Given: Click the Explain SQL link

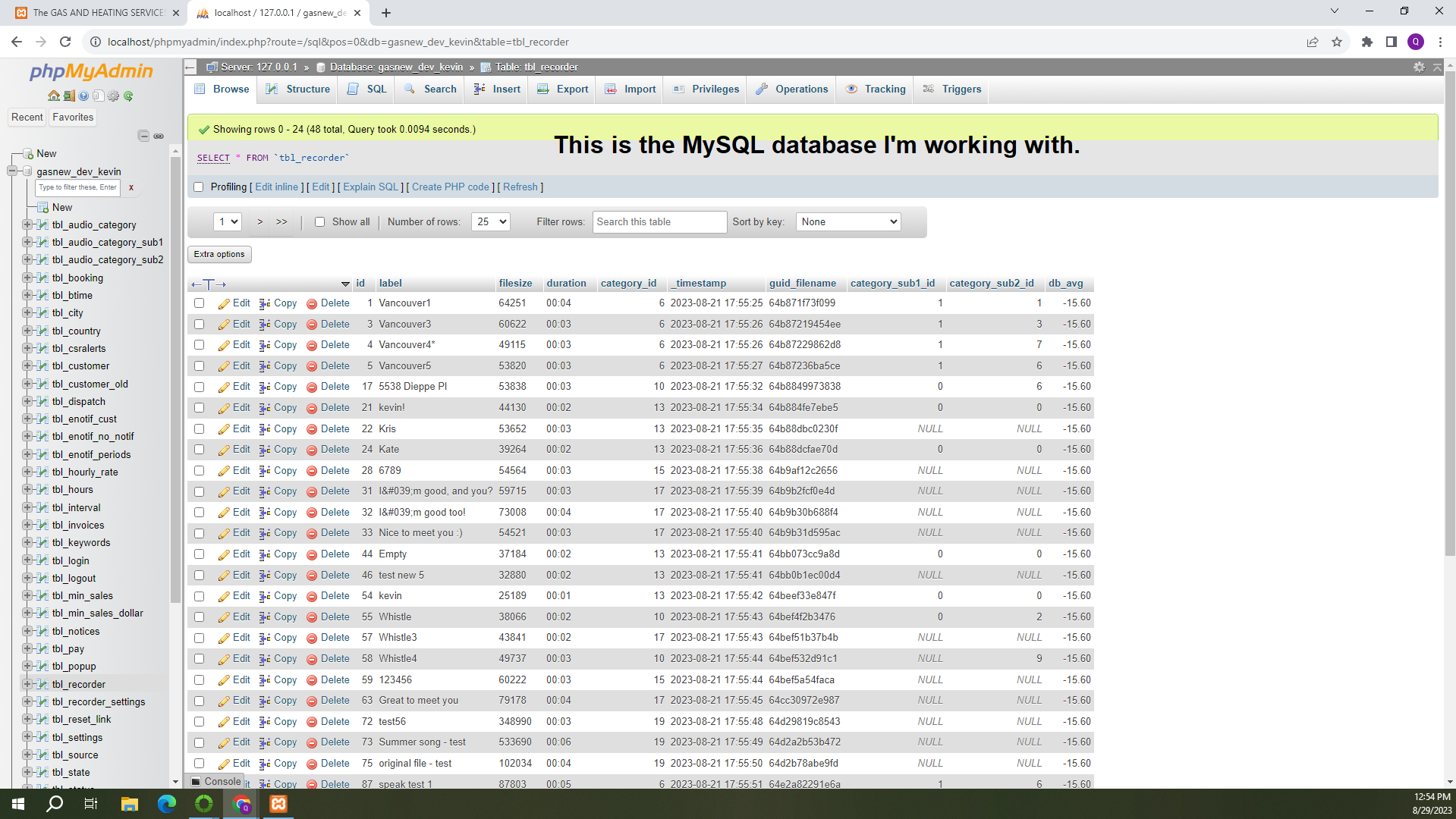Looking at the screenshot, I should (370, 187).
